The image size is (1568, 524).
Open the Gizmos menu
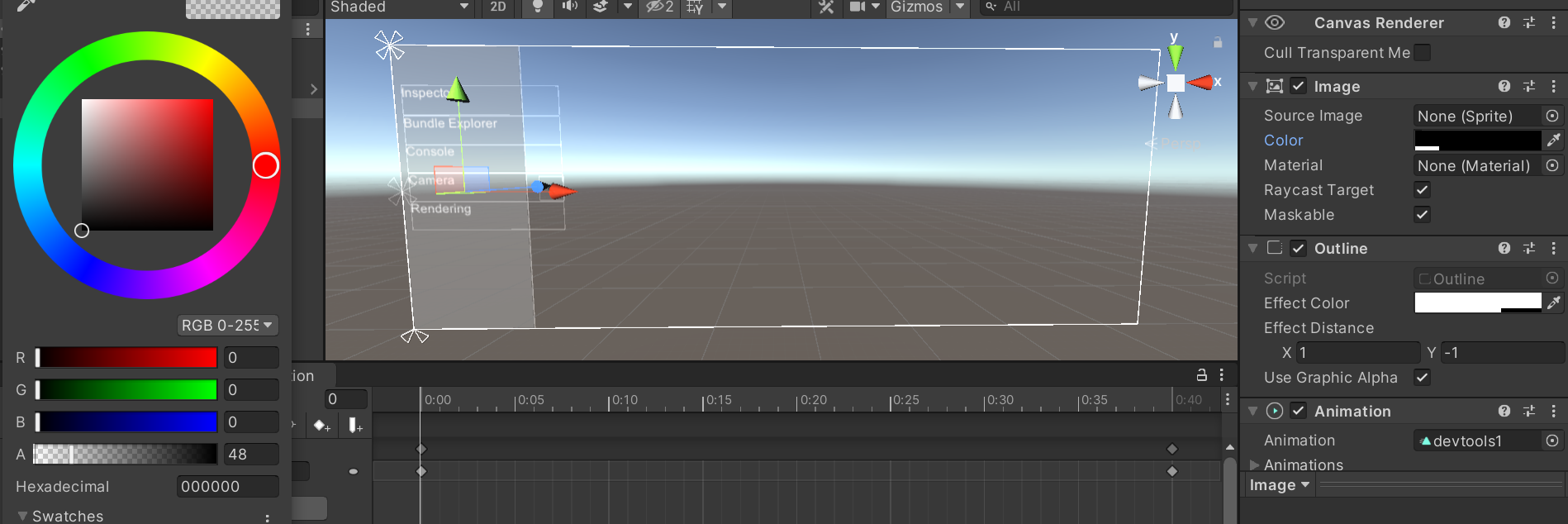[x=916, y=7]
